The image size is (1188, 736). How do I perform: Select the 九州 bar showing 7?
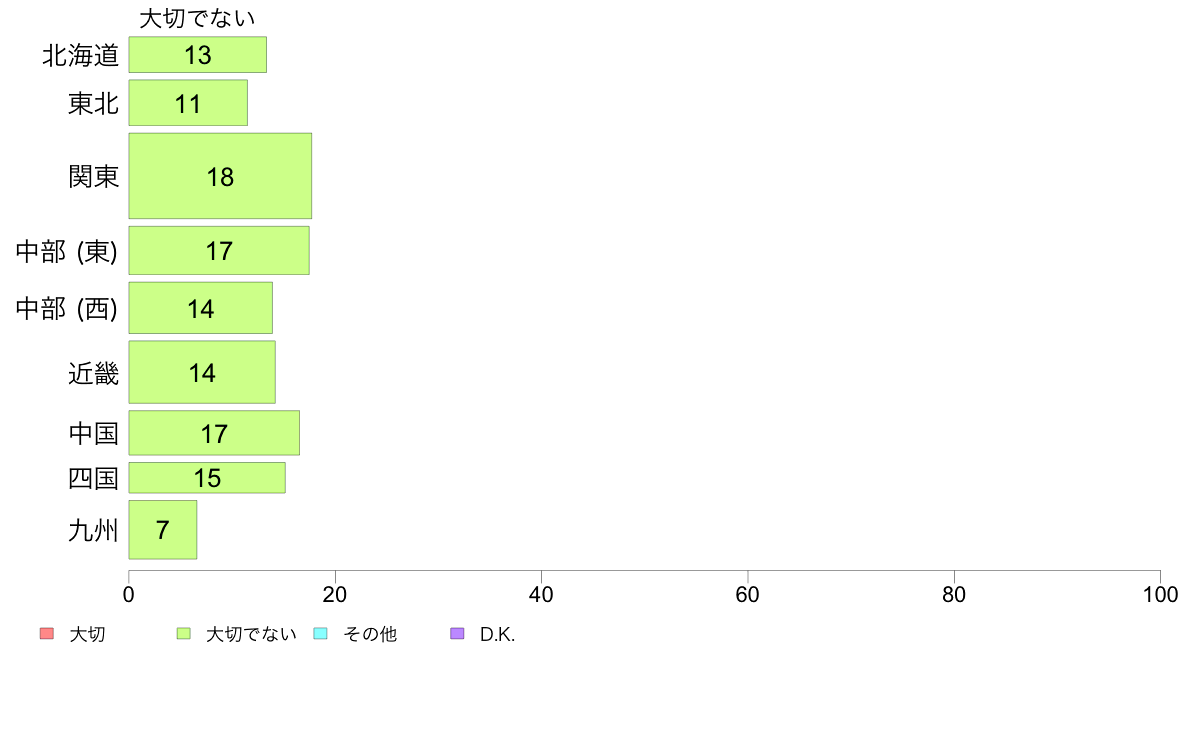click(x=163, y=530)
